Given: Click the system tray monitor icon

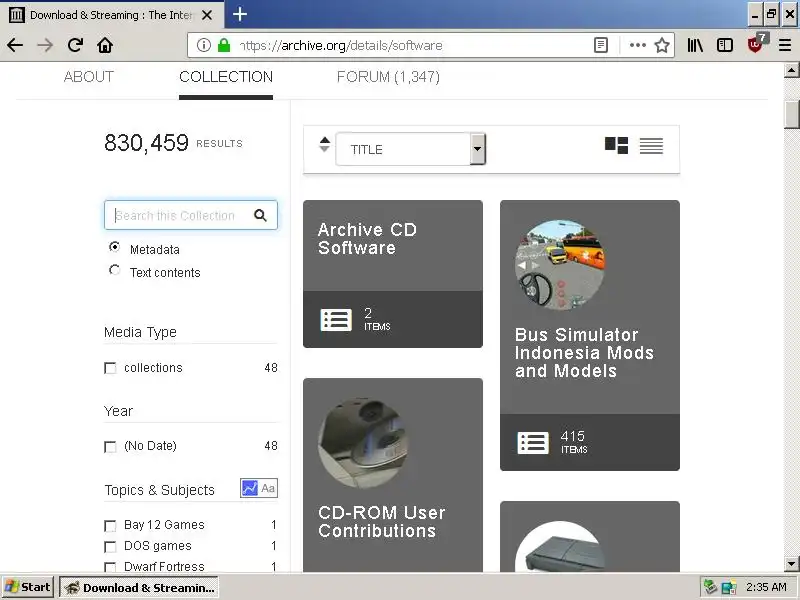Looking at the screenshot, I should click(729, 588).
